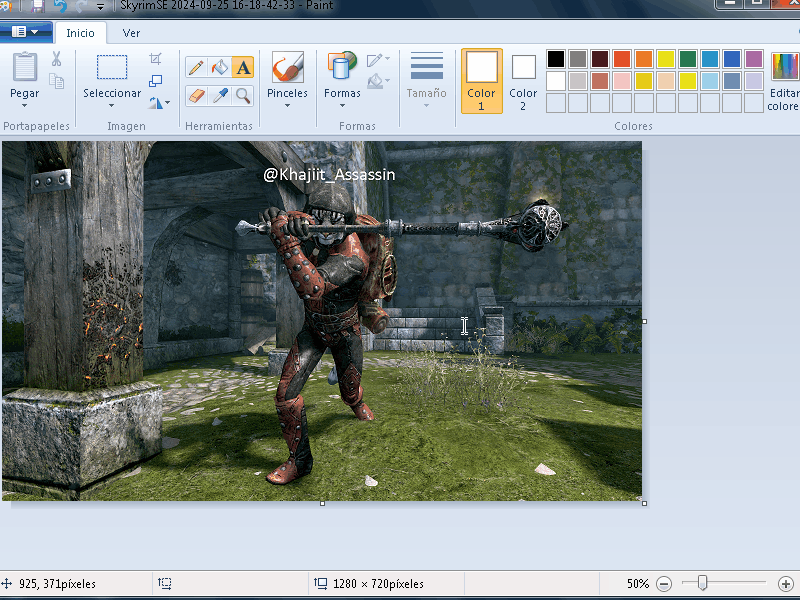800x600 pixels.
Task: Click the 50% zoom level text
Action: click(x=638, y=584)
